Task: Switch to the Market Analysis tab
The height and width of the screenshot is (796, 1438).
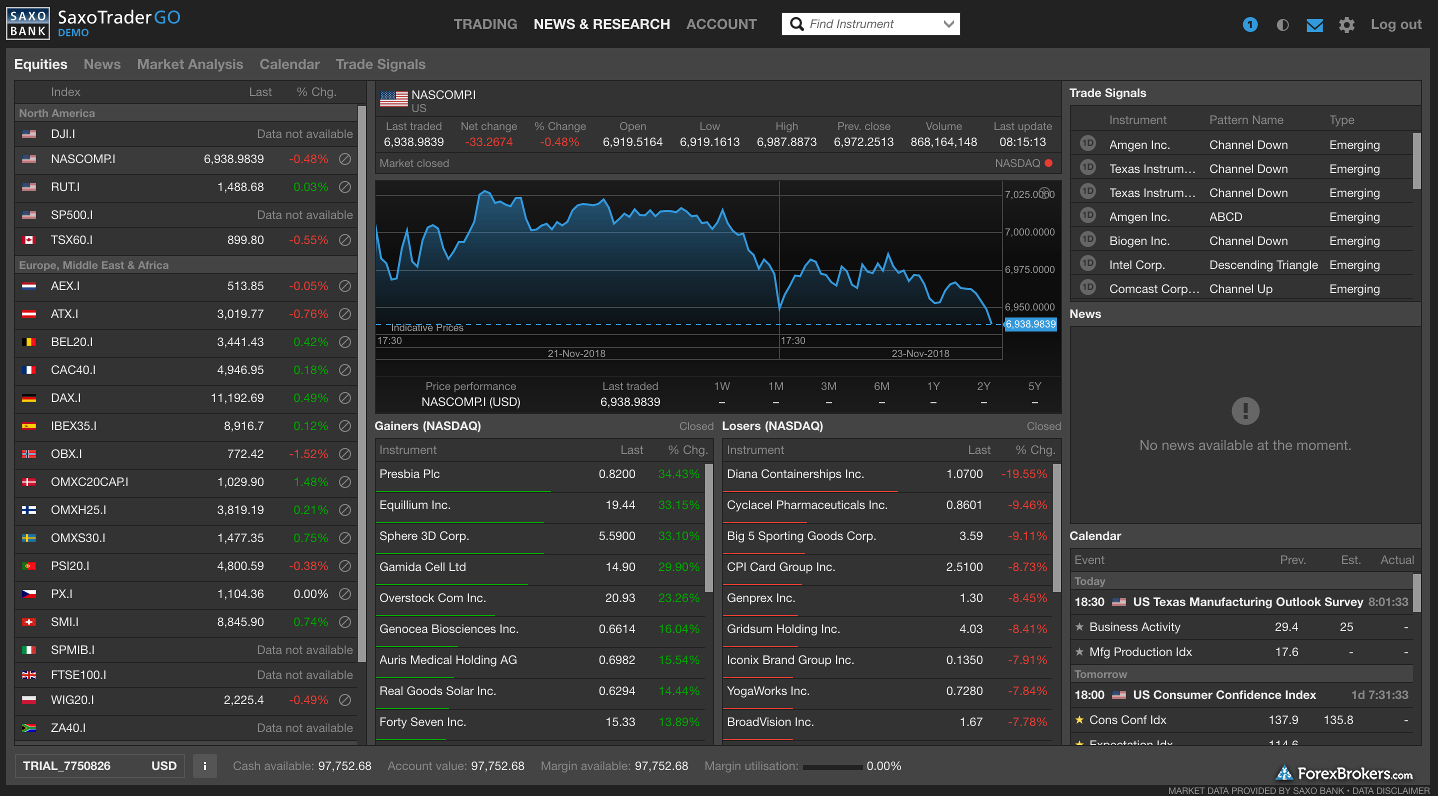Action: 190,64
